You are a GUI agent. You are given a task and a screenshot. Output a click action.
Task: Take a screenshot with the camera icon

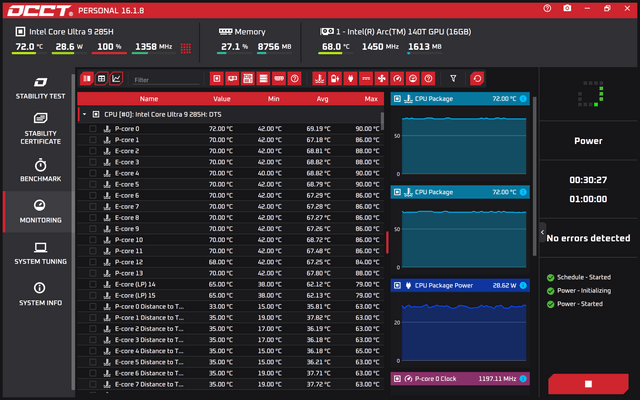567,8
